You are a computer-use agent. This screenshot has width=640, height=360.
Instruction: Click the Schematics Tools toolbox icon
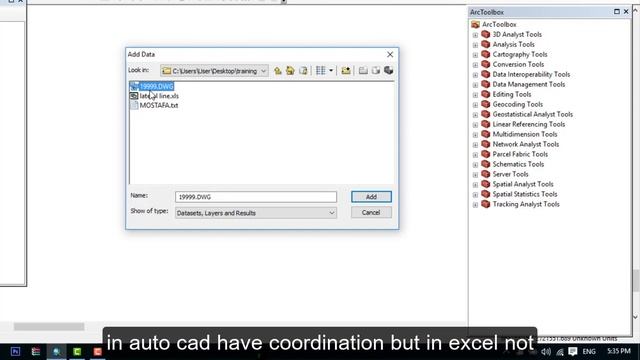pyautogui.click(x=486, y=164)
